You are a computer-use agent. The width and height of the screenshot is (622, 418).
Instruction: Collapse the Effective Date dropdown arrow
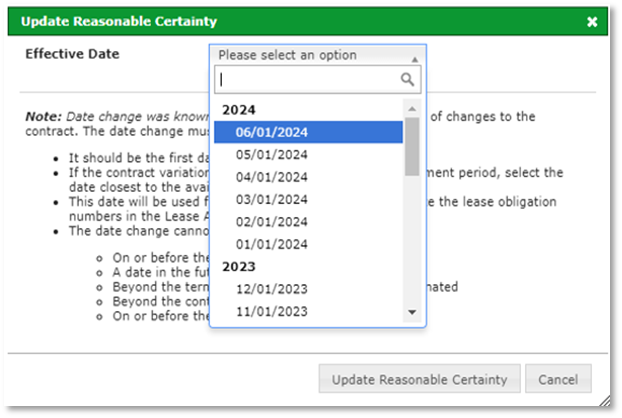pos(415,59)
